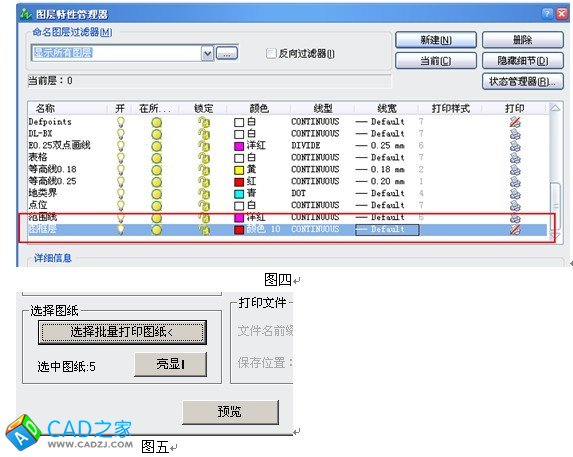This screenshot has width=573, height=457.
Task: Toggle the light bulb for Defpoints layer
Action: [x=120, y=122]
